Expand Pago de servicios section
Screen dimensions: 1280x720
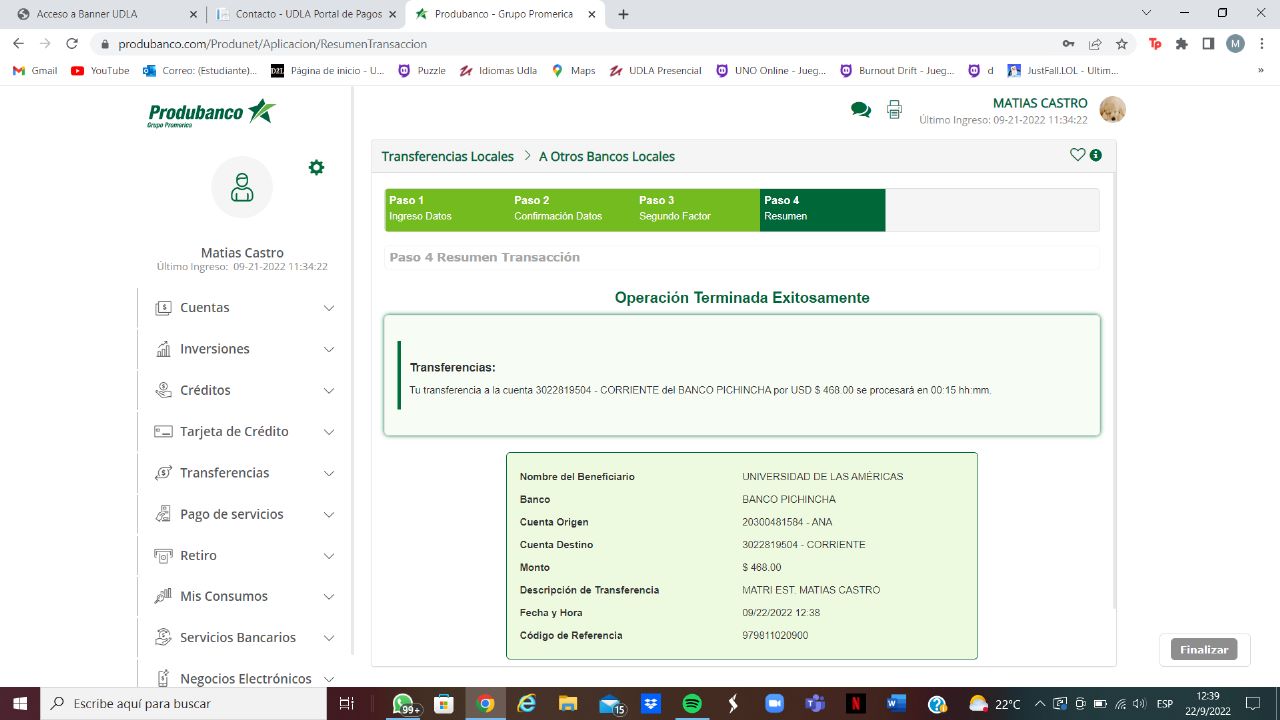pos(245,514)
